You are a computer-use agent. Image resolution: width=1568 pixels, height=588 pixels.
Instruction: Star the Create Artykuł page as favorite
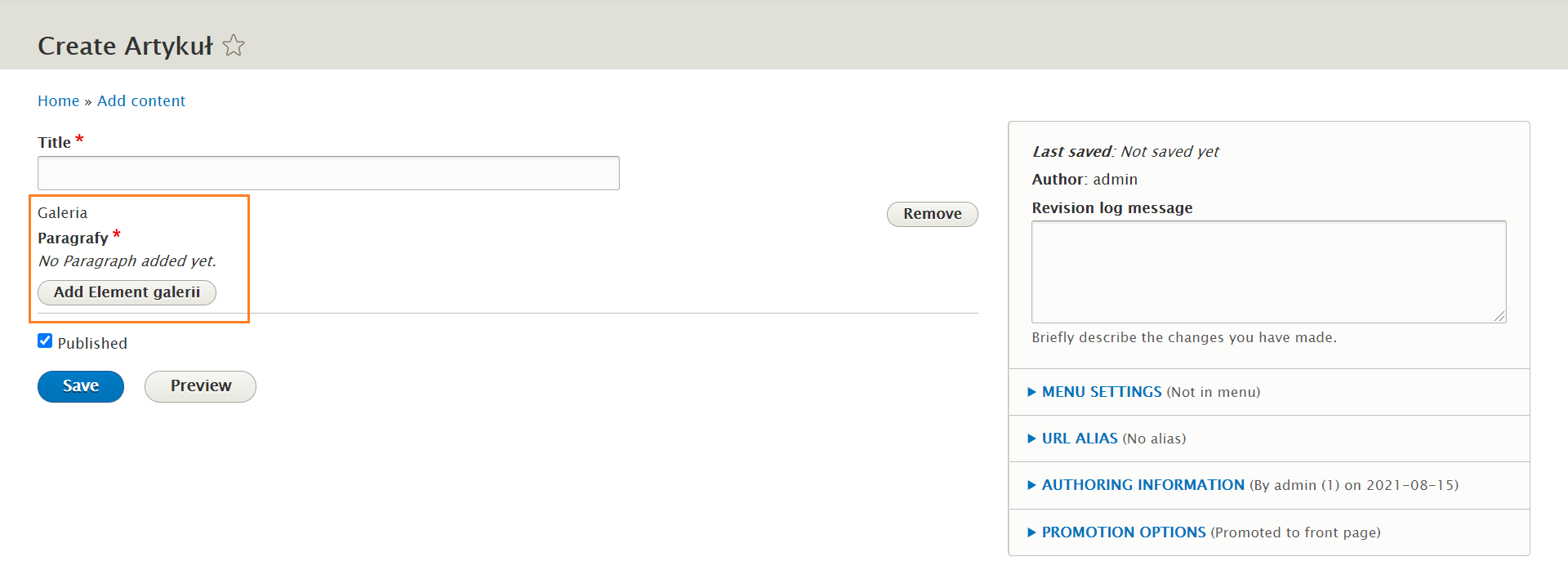[234, 45]
